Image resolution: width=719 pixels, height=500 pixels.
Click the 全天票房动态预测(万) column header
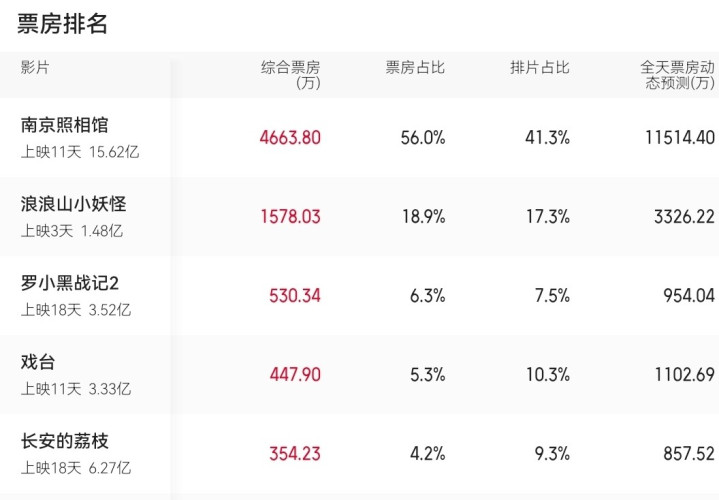677,75
